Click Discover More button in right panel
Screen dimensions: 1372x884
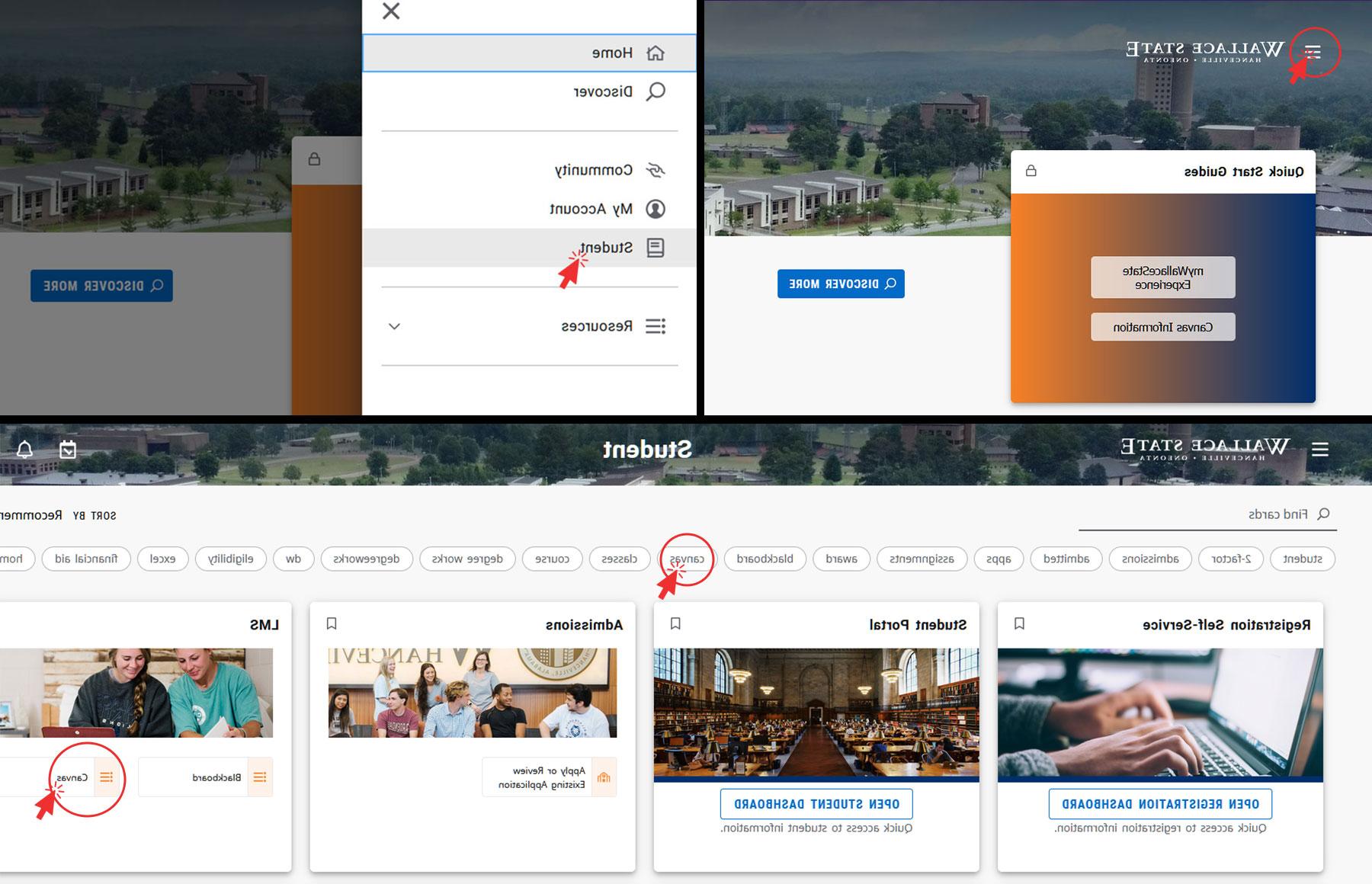tap(841, 283)
